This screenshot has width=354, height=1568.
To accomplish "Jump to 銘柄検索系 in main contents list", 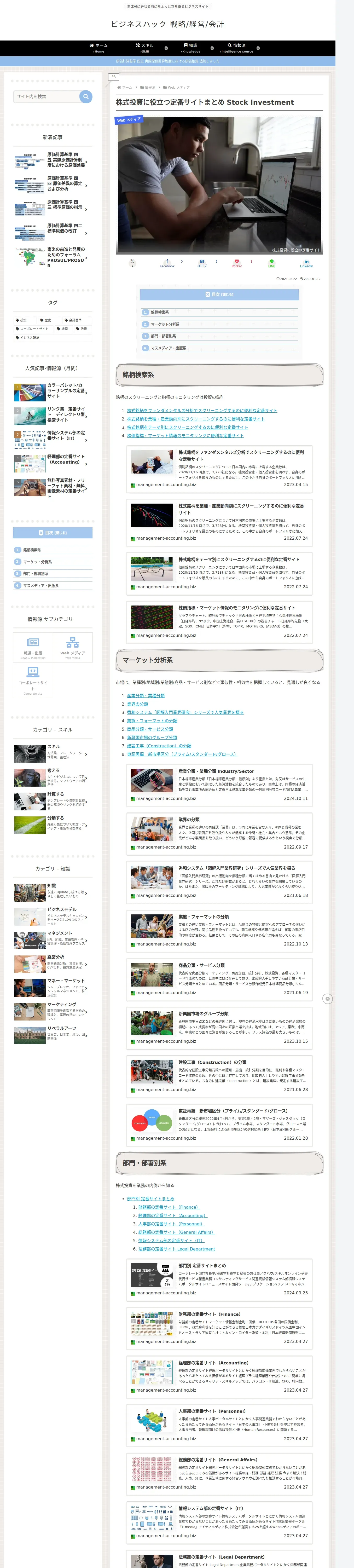I will click(x=159, y=312).
